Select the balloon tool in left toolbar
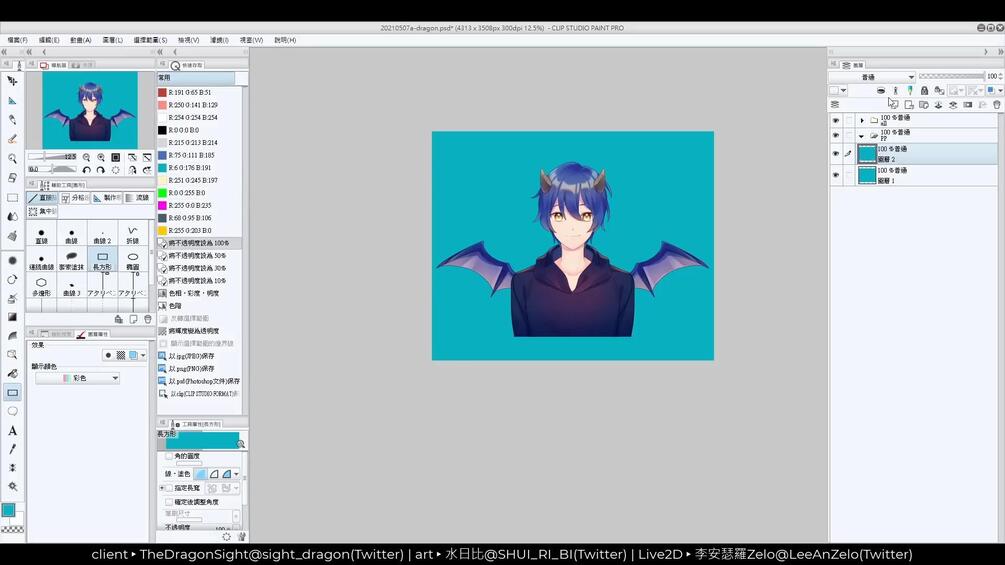This screenshot has width=1005, height=565. click(x=12, y=411)
